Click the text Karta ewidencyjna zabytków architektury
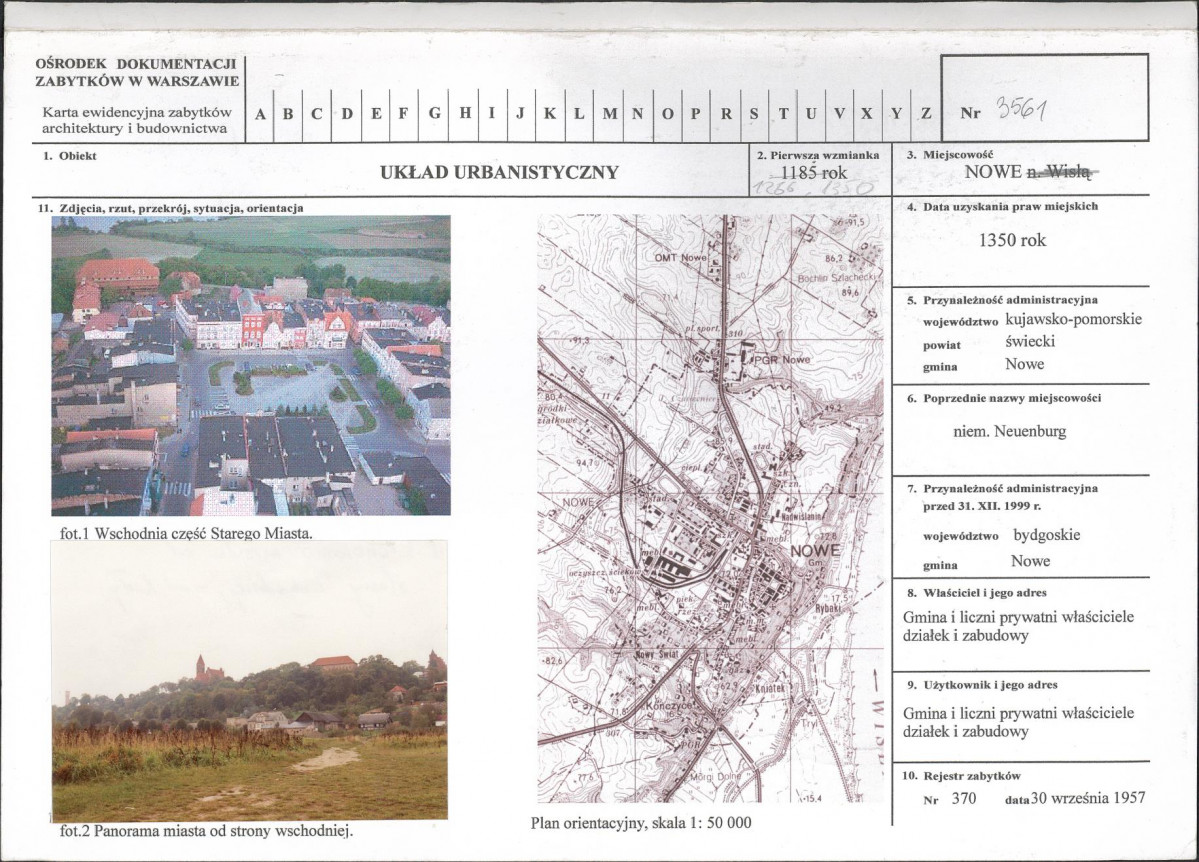Viewport: 1199px width, 862px height. tap(136, 120)
